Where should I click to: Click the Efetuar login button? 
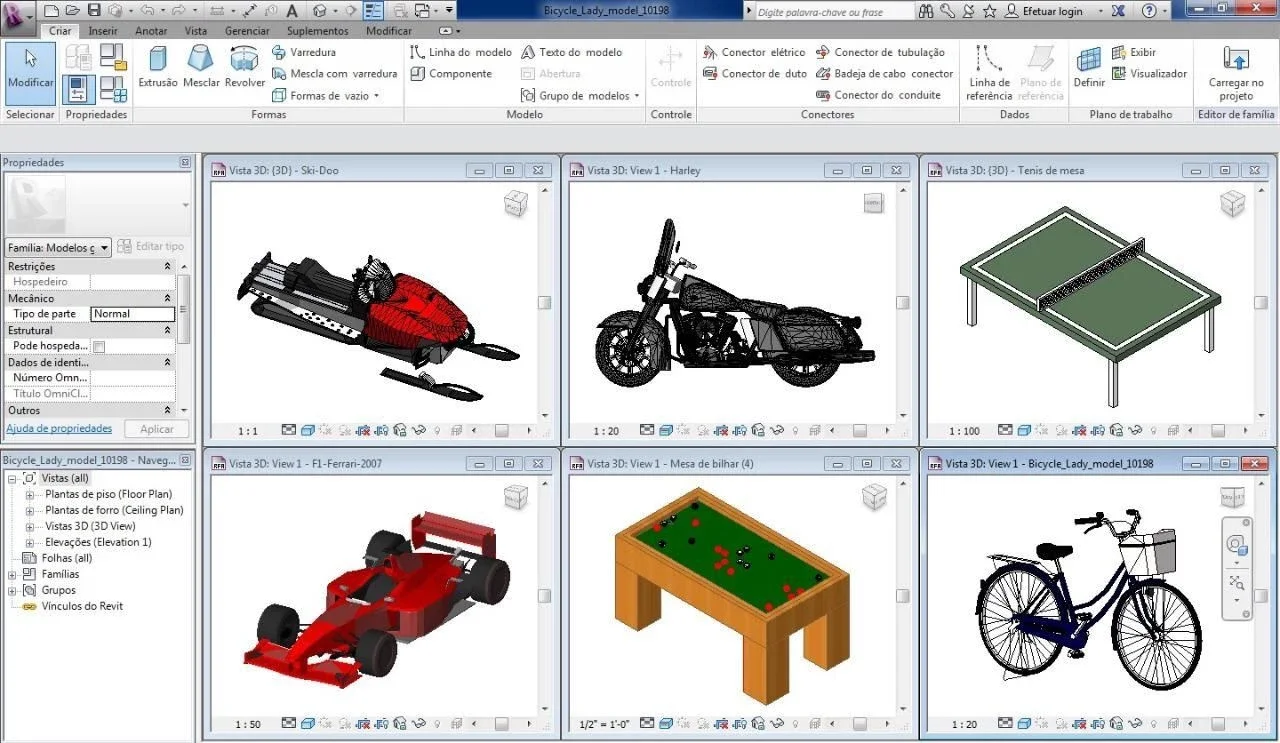(x=1044, y=11)
